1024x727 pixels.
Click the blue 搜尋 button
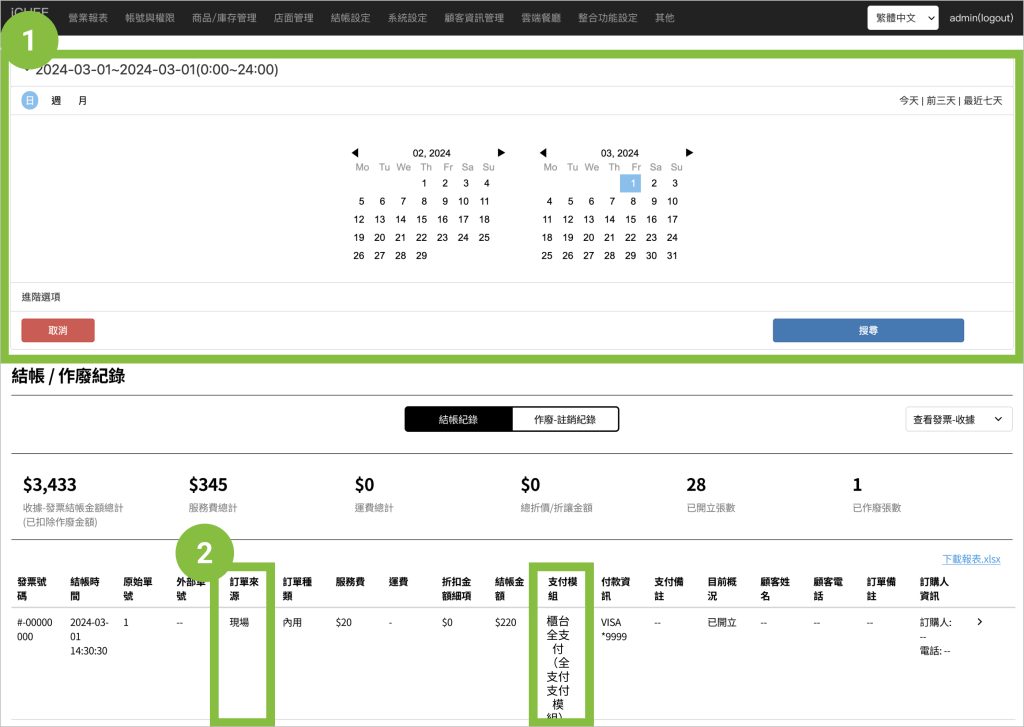coord(868,330)
